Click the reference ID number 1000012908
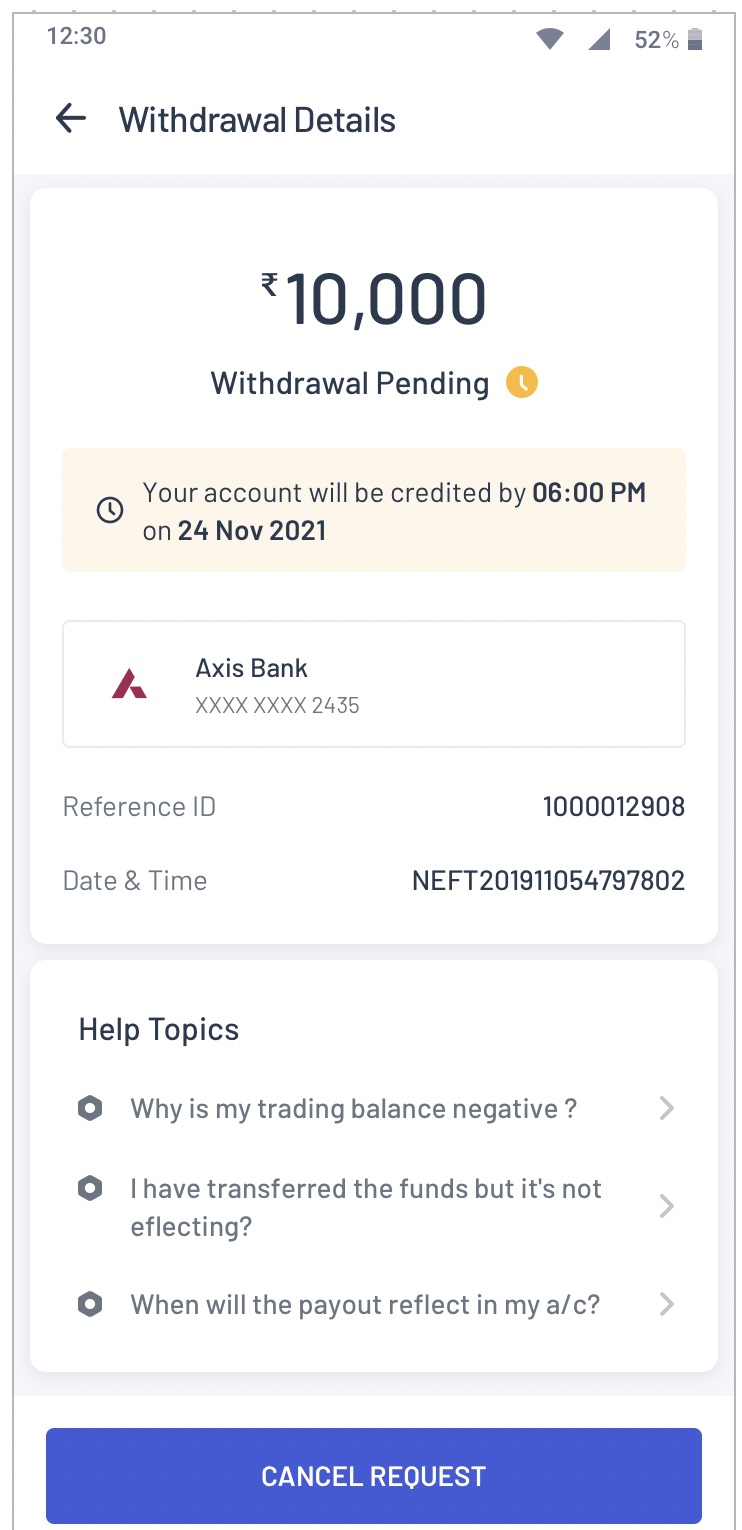Viewport: 742px width, 1530px height. click(x=613, y=807)
